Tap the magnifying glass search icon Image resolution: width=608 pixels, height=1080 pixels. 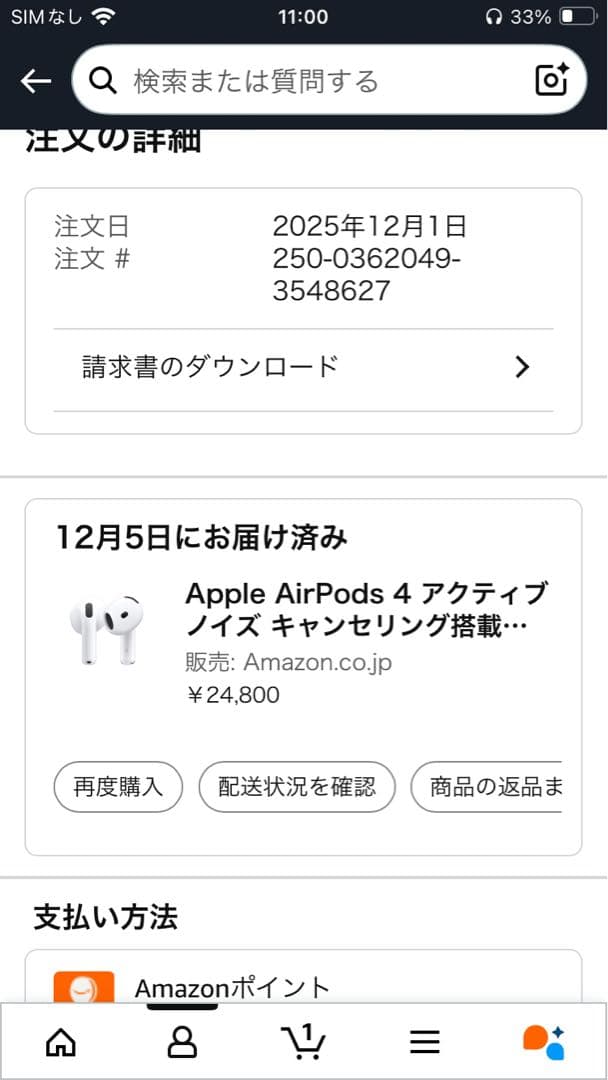click(103, 80)
